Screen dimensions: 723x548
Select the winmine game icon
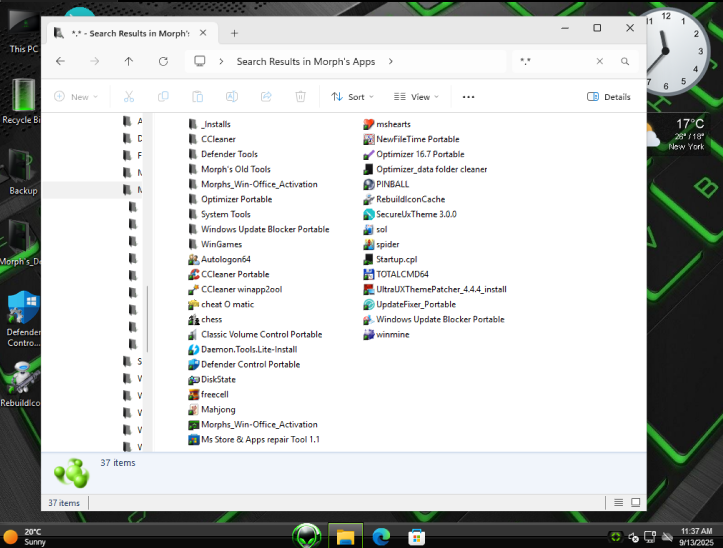tap(368, 334)
